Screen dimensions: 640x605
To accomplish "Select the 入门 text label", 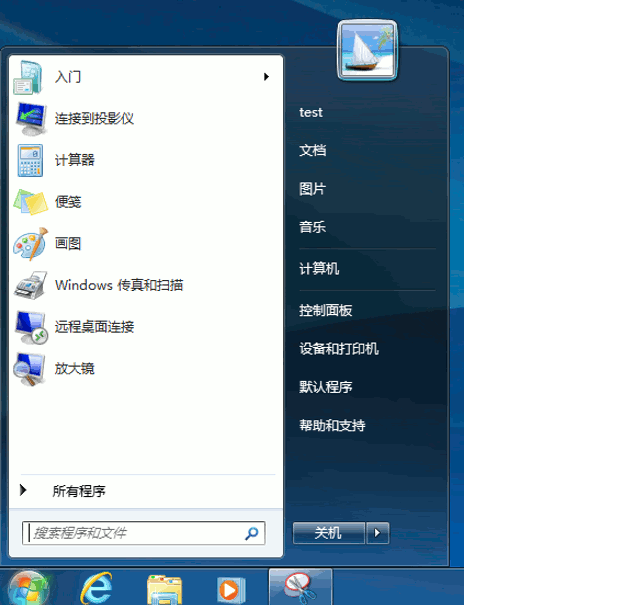I will click(68, 77).
